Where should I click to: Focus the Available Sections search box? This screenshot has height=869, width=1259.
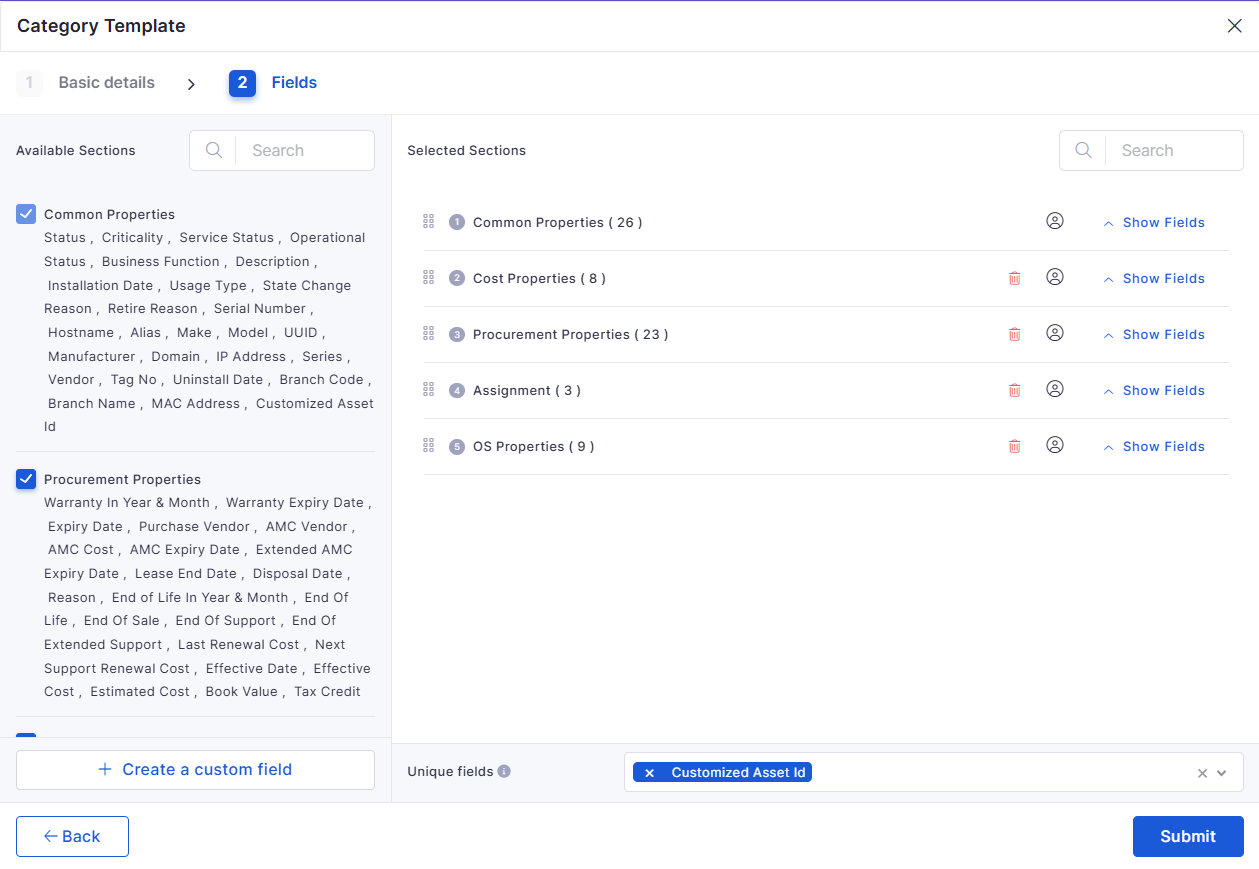(304, 151)
